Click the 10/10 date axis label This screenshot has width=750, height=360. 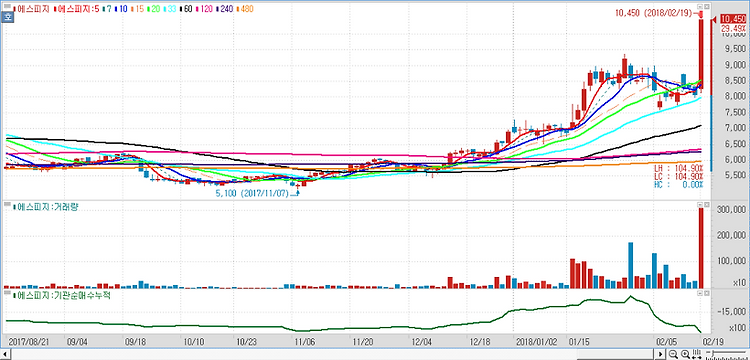pos(194,342)
